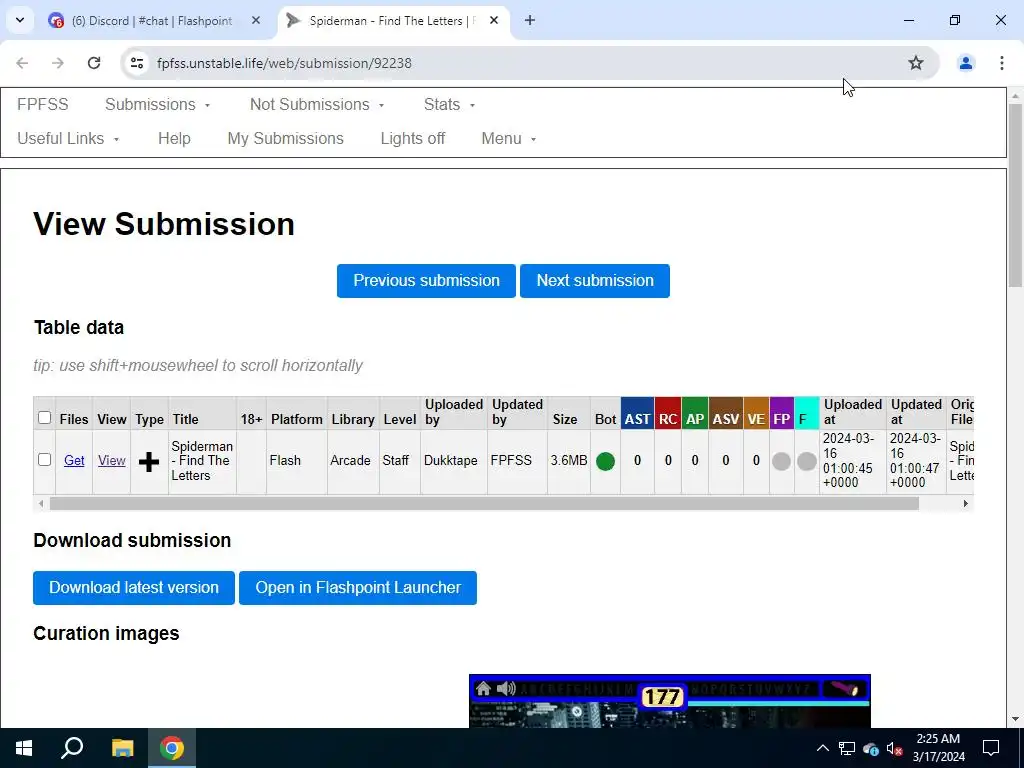Expand the Submissions dropdown menu

[x=157, y=104]
